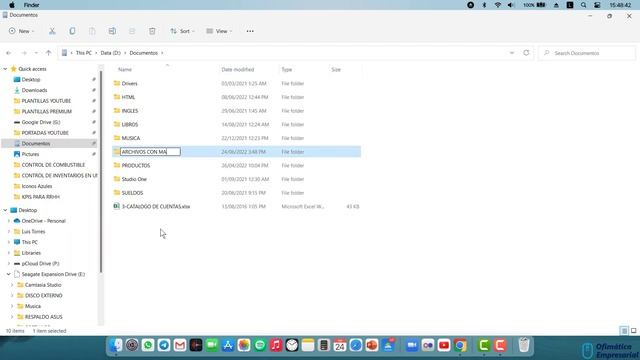
Task: Click the Forward navigation arrow
Action: (x=24, y=53)
